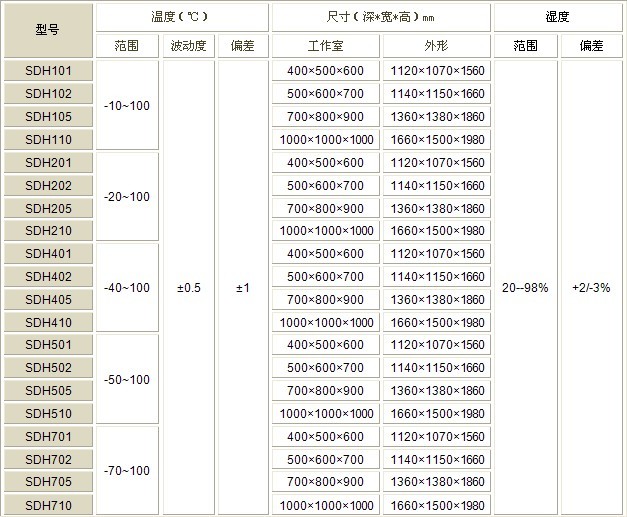Select the 温度(℃) column header
Image resolution: width=627 pixels, height=517 pixels.
pyautogui.click(x=182, y=17)
